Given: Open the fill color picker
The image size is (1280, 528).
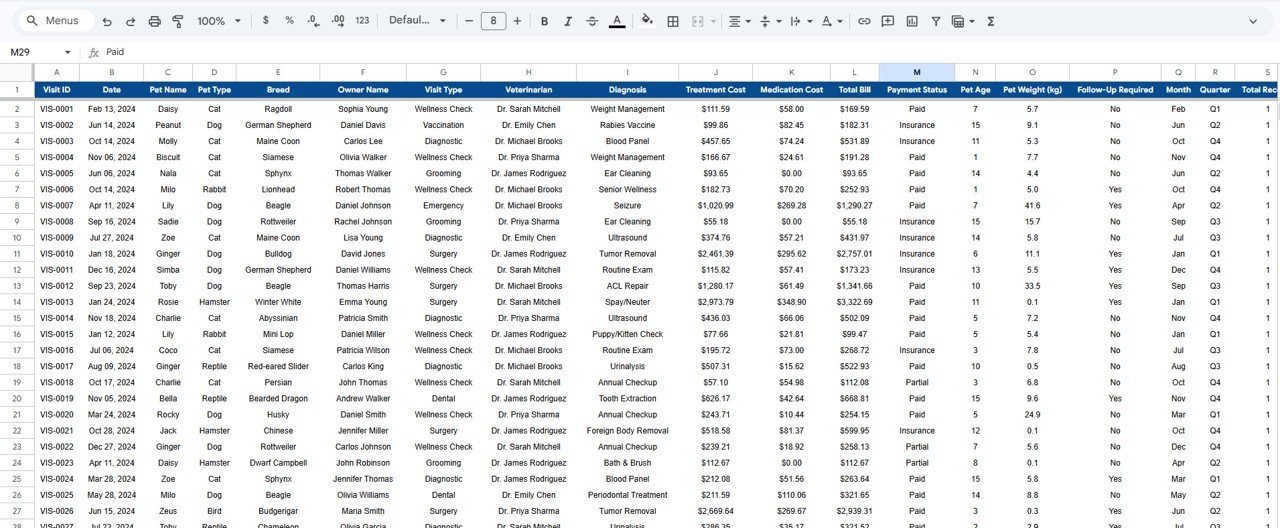Looking at the screenshot, I should click(x=647, y=21).
